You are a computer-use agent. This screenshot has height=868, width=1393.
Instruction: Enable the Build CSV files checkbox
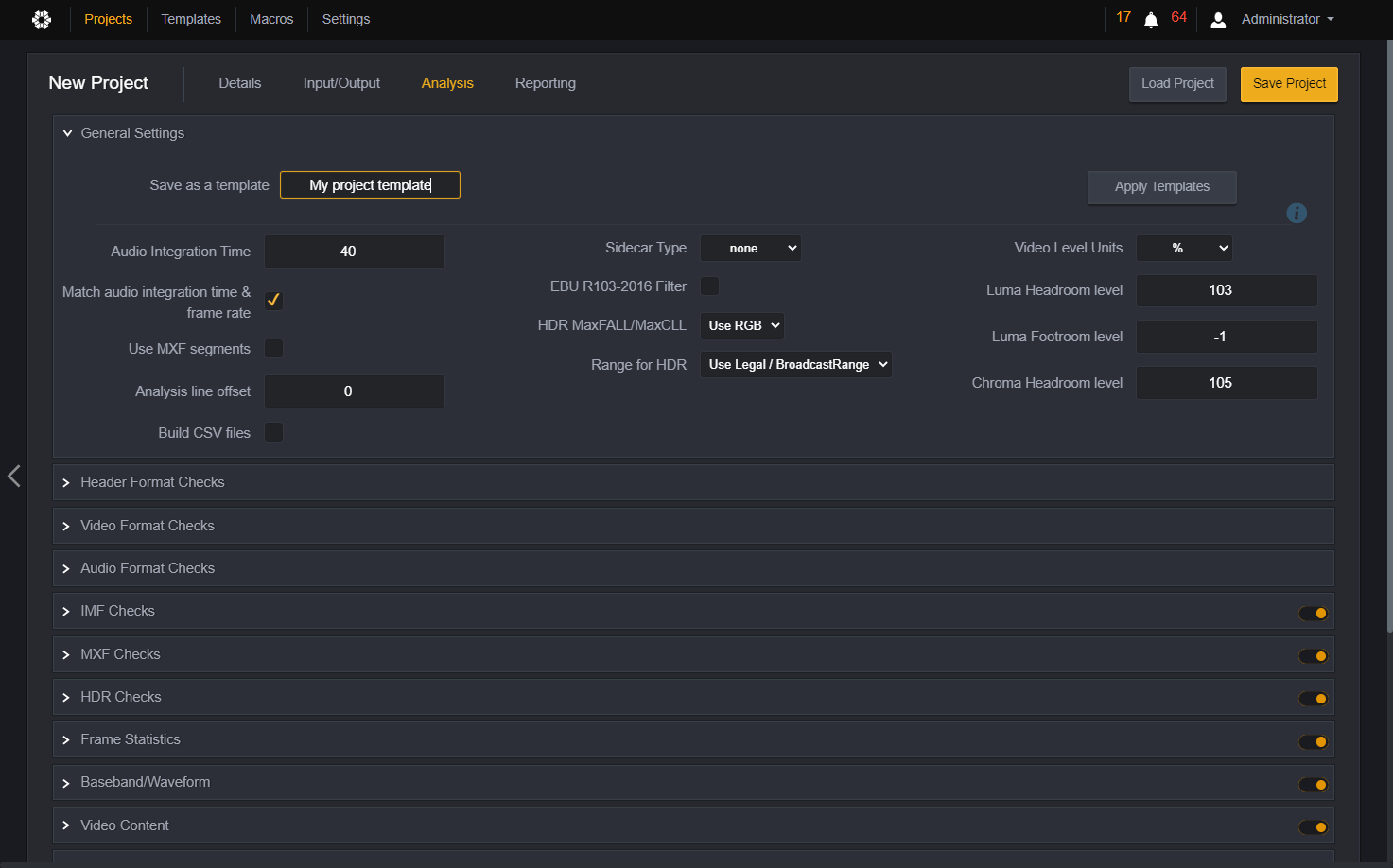273,432
